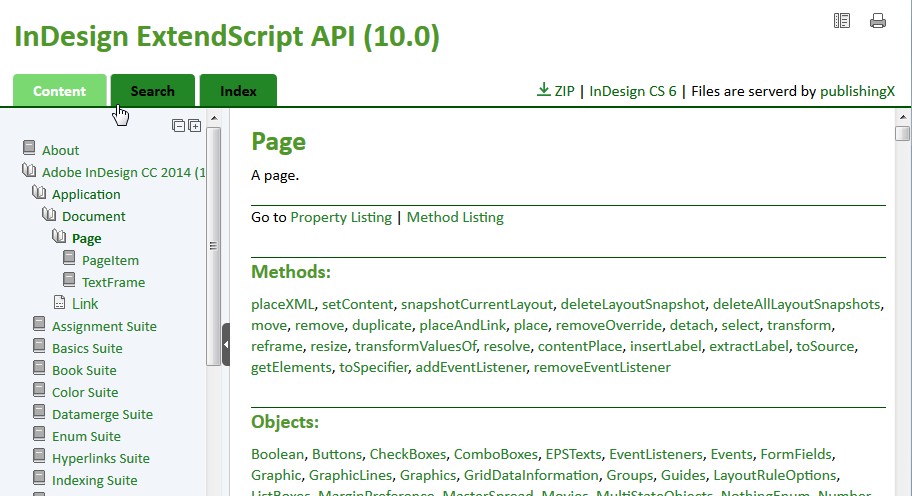This screenshot has height=496, width=912.
Task: Toggle the sidebar layout icon at top right
Action: [842, 21]
